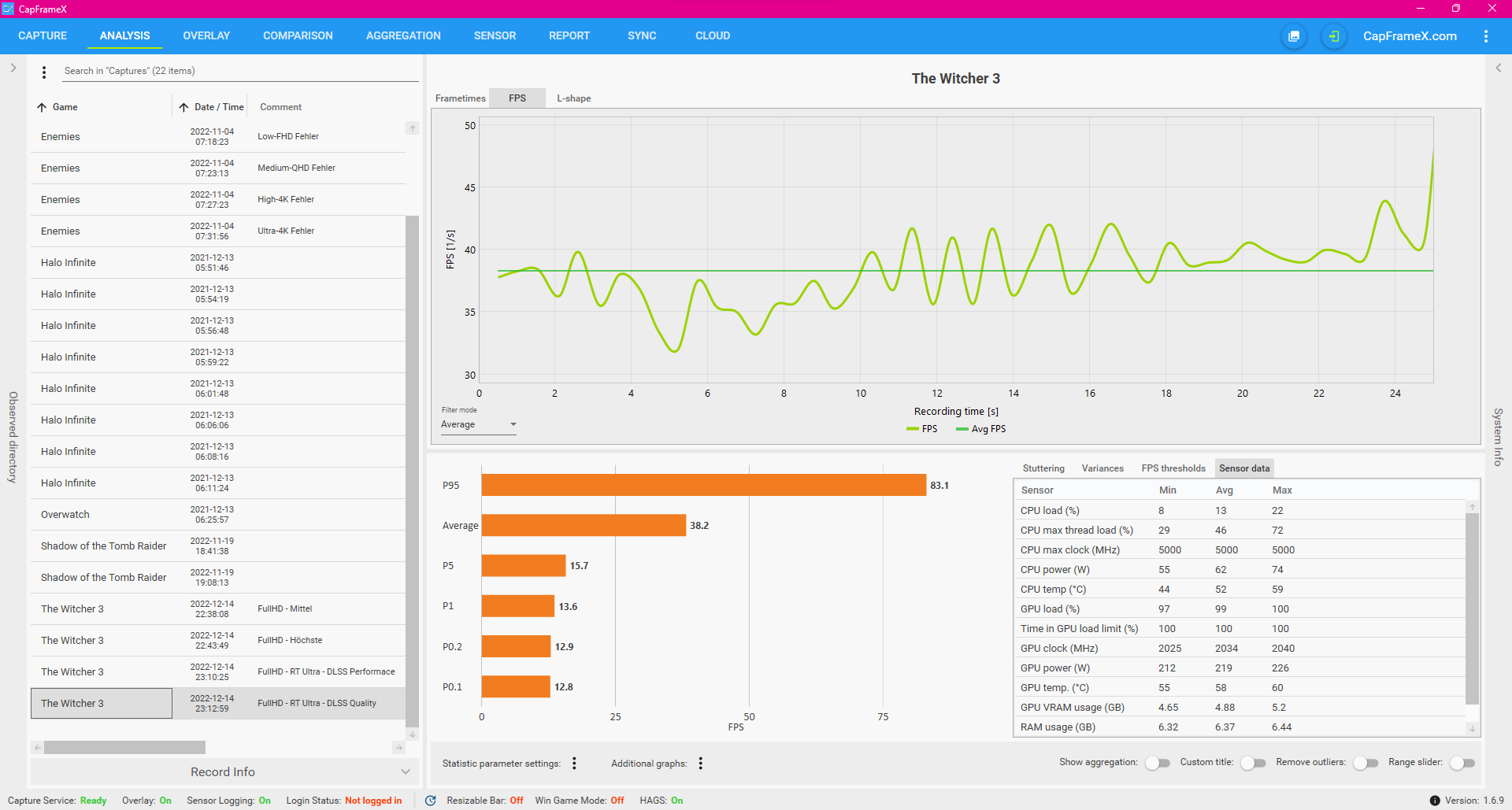Screen dimensions: 1512x810
Task: Click the Login Status Not logged in text
Action: [x=373, y=801]
